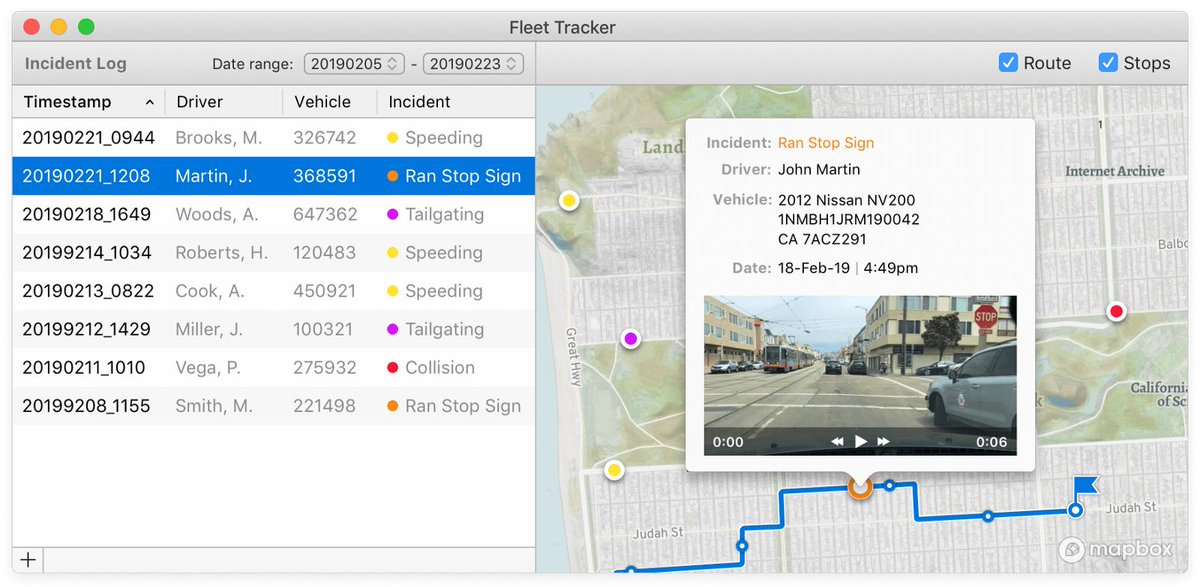
Task: Select row 20190211_1010
Action: point(274,368)
